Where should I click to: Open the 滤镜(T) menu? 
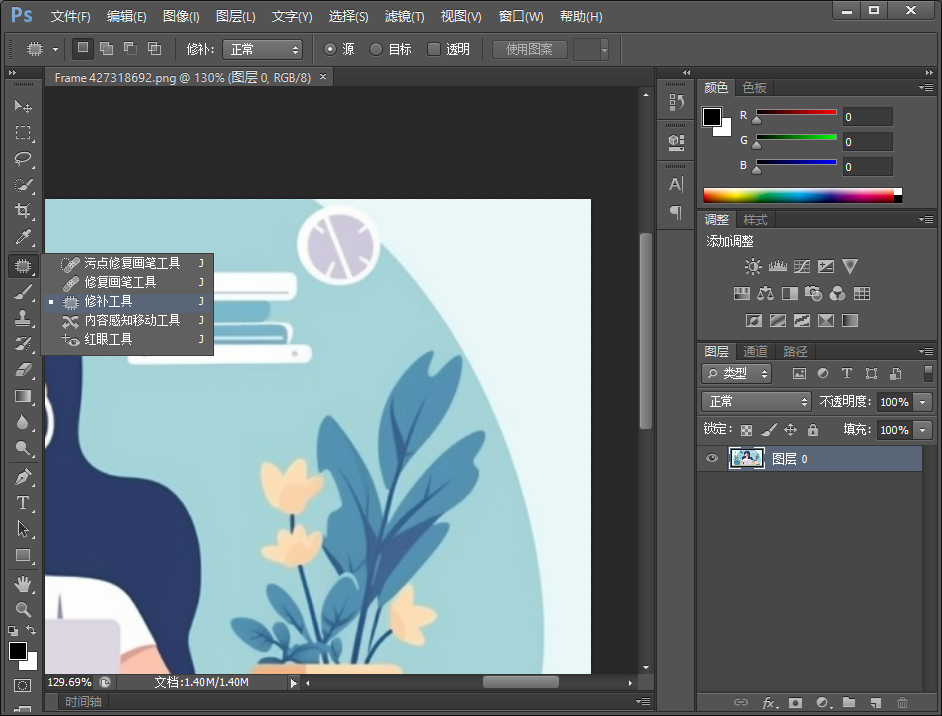[404, 17]
